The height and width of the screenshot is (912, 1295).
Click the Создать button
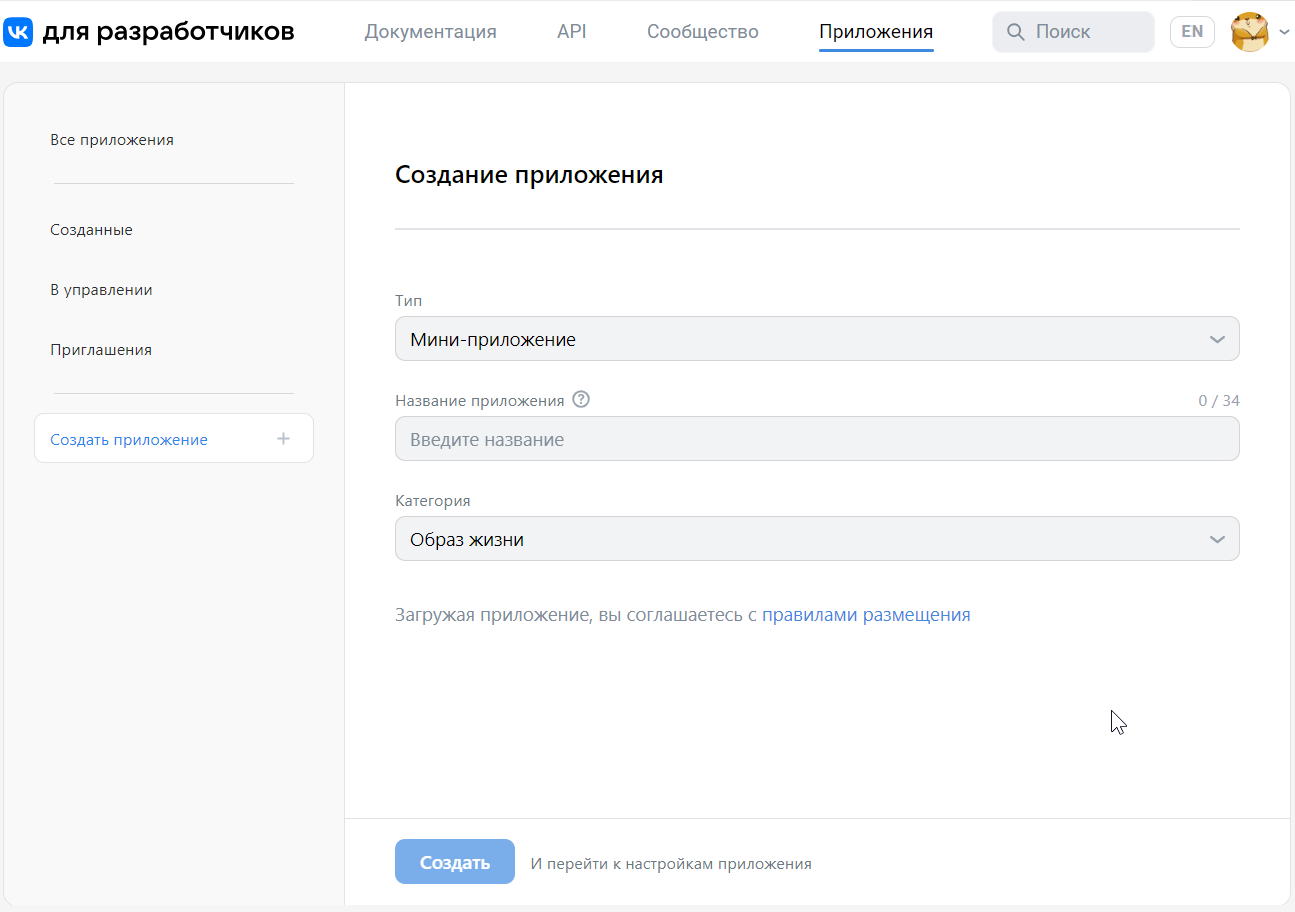[455, 861]
